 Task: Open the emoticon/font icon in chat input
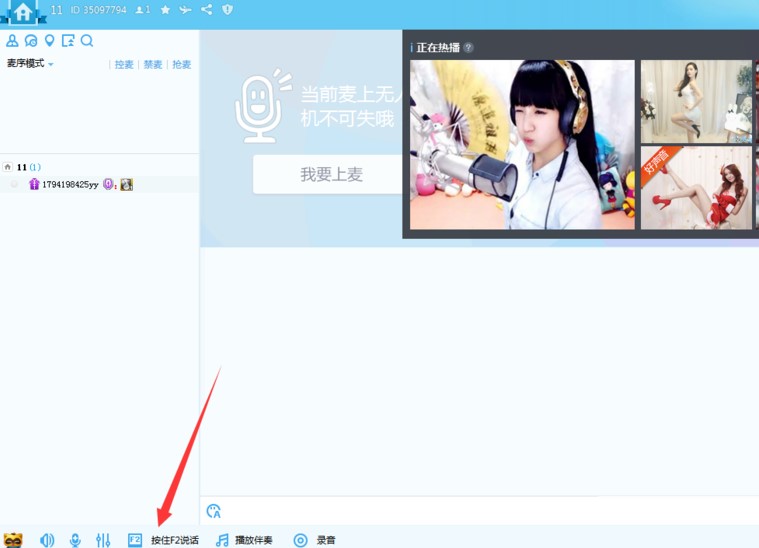point(213,511)
